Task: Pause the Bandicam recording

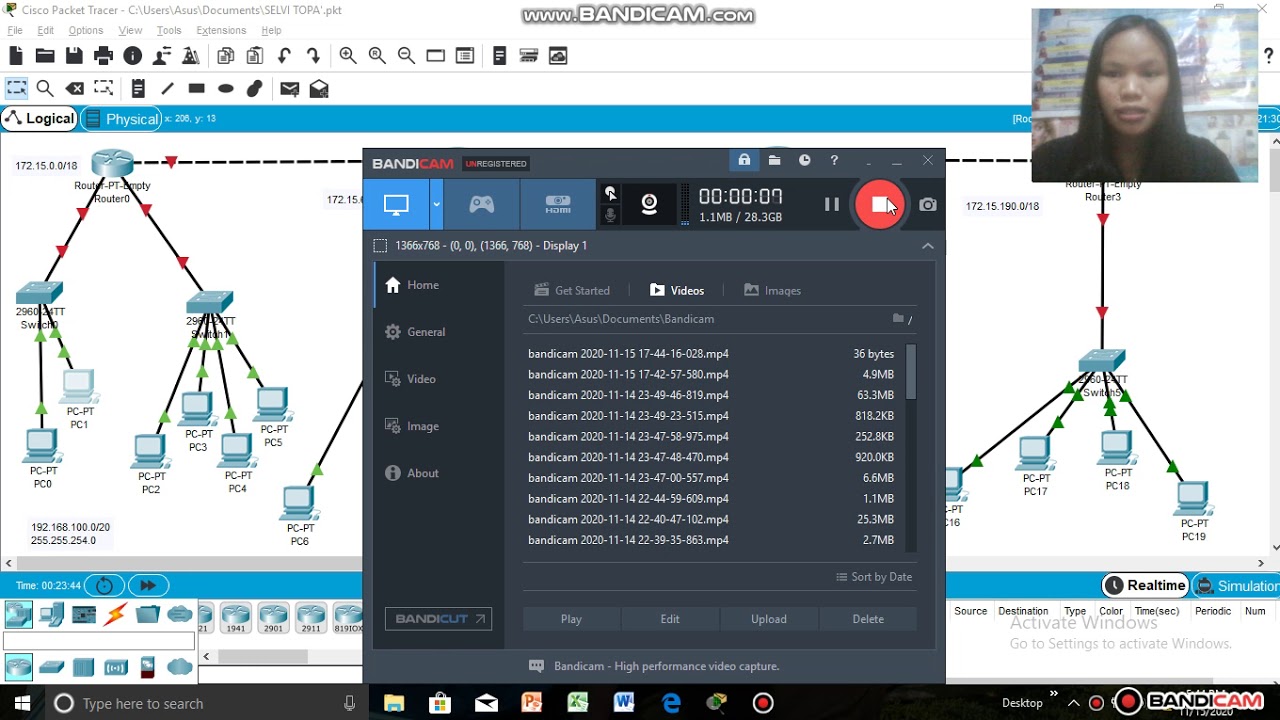Action: (831, 205)
